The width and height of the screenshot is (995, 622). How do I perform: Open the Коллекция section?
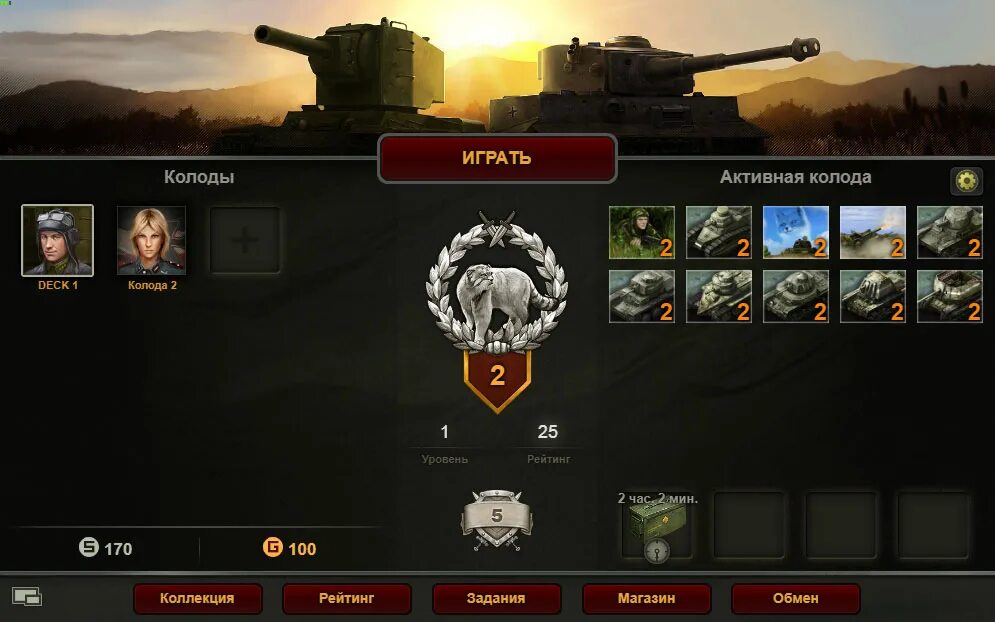click(197, 598)
